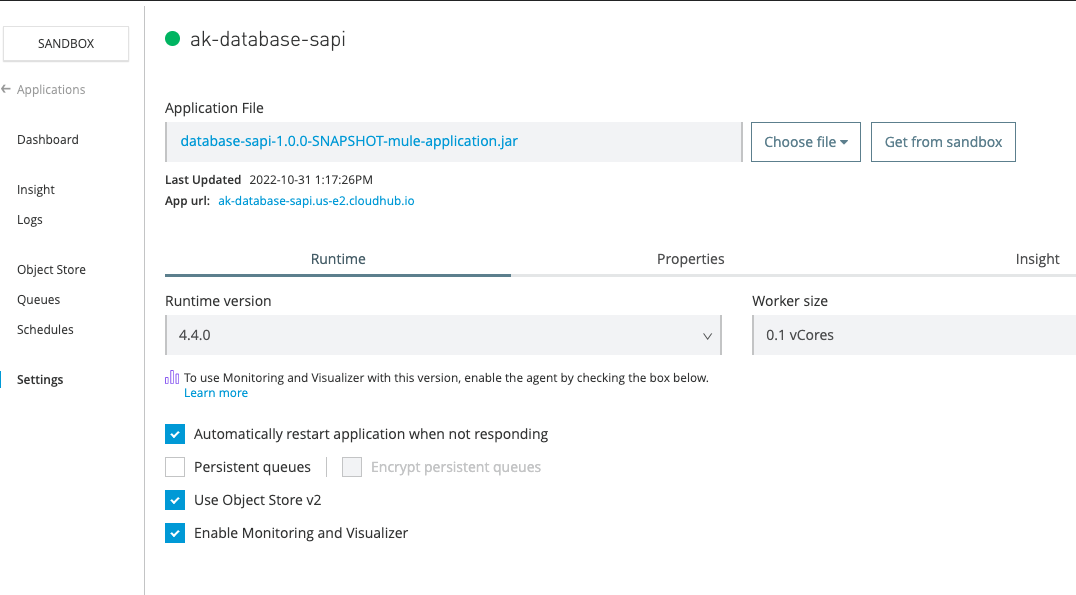This screenshot has height=595, width=1076.
Task: Select the Runtime tab
Action: [338, 259]
